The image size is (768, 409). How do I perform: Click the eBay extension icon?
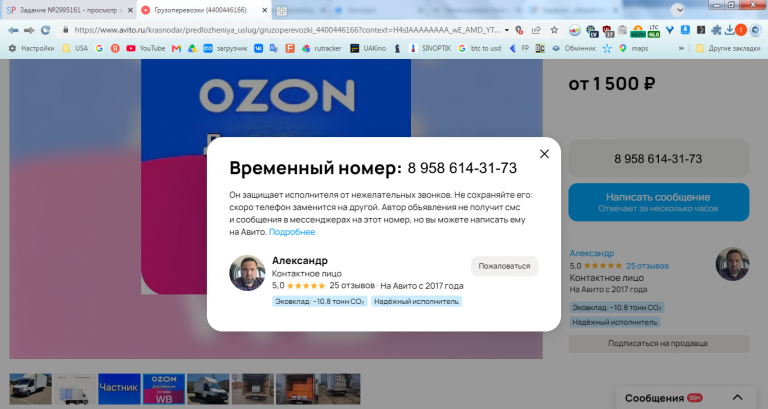(575, 30)
